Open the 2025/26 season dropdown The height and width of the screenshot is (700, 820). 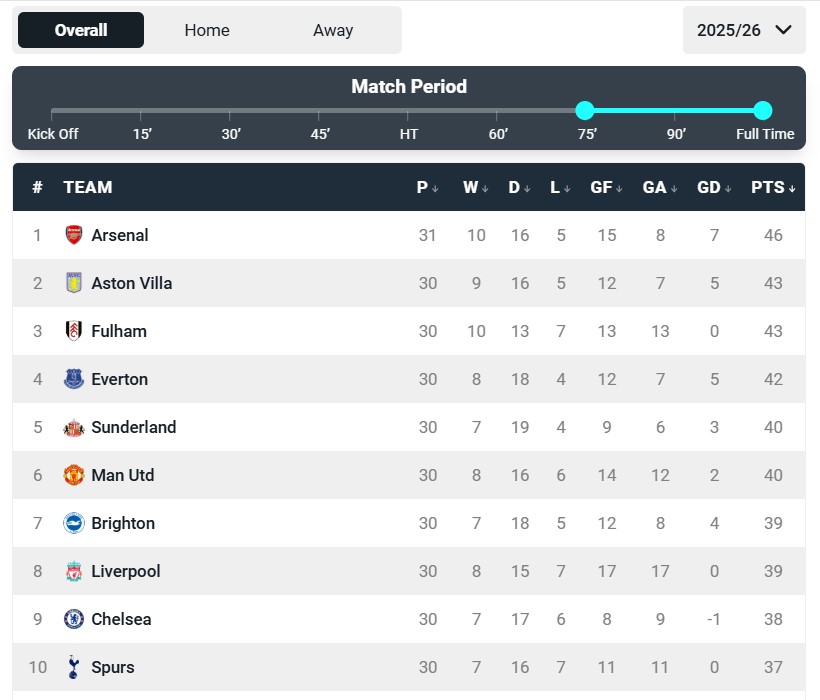[744, 30]
